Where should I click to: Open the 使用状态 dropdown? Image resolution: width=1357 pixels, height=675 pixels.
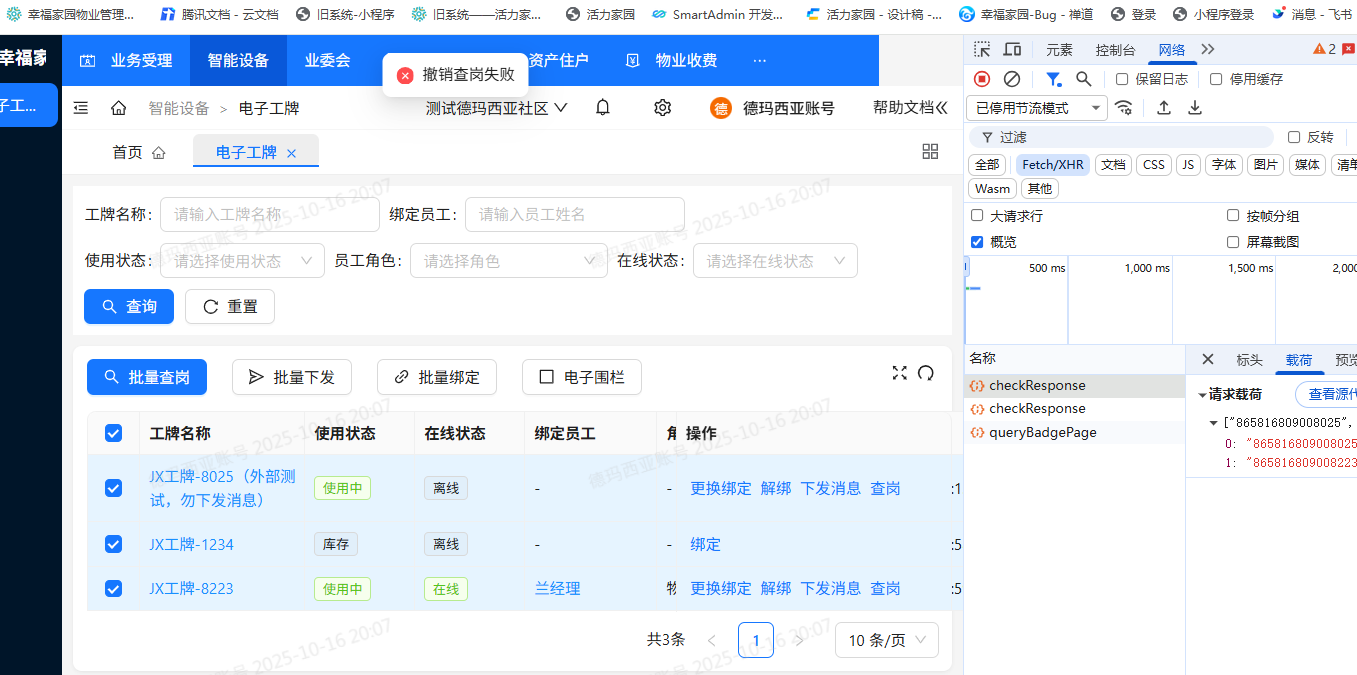(242, 261)
